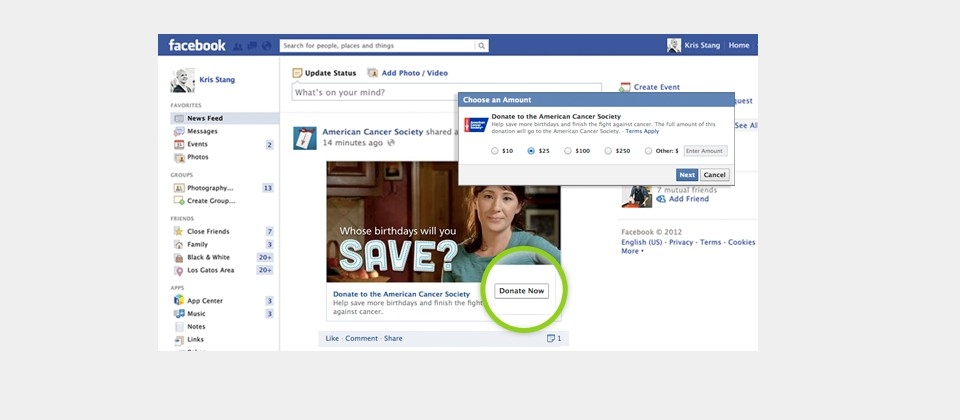Viewport: 960px width, 420px height.
Task: Click American Cancer Society post avatar
Action: (305, 138)
